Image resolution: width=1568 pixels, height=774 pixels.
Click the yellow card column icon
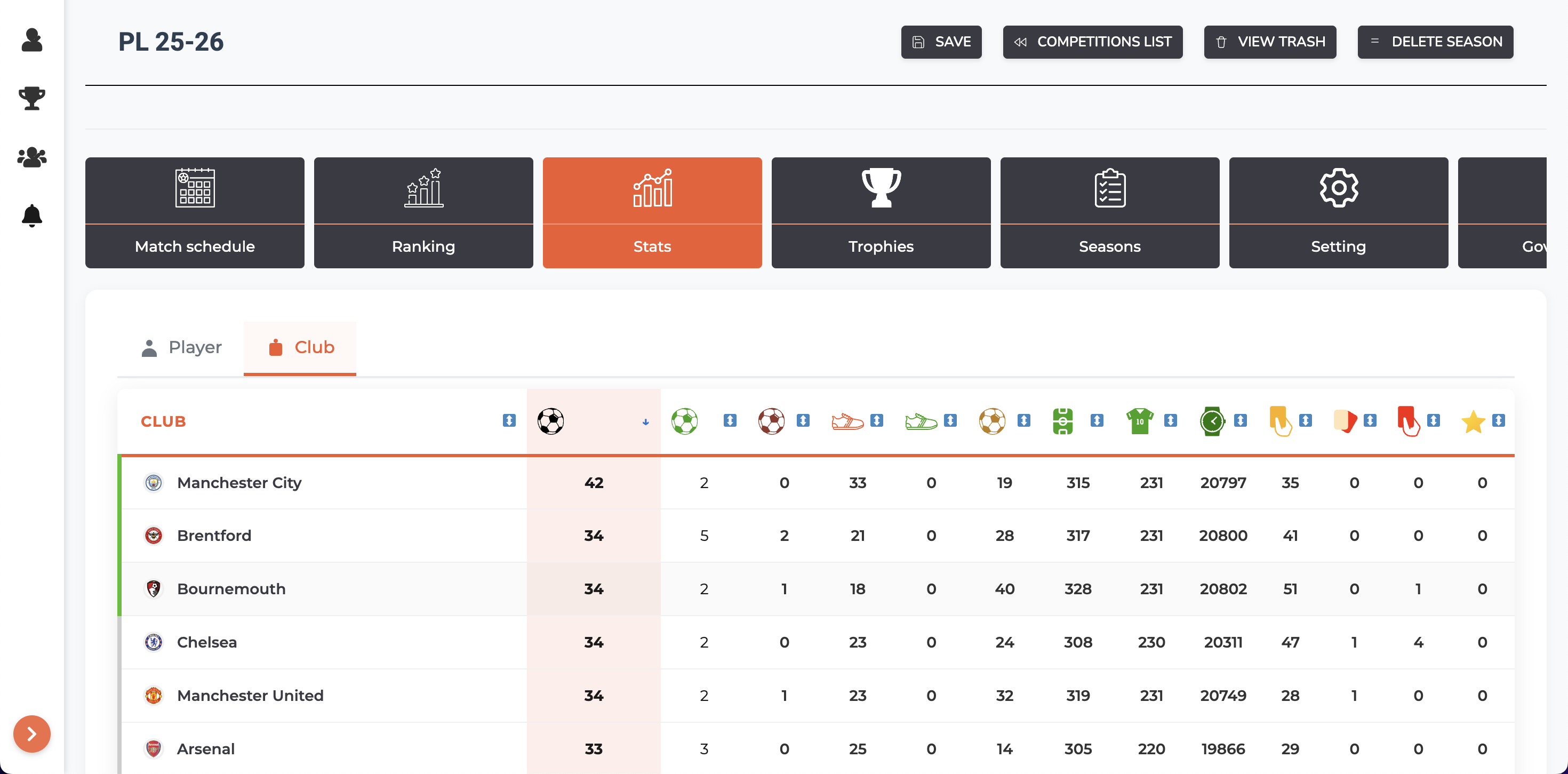tap(1280, 421)
